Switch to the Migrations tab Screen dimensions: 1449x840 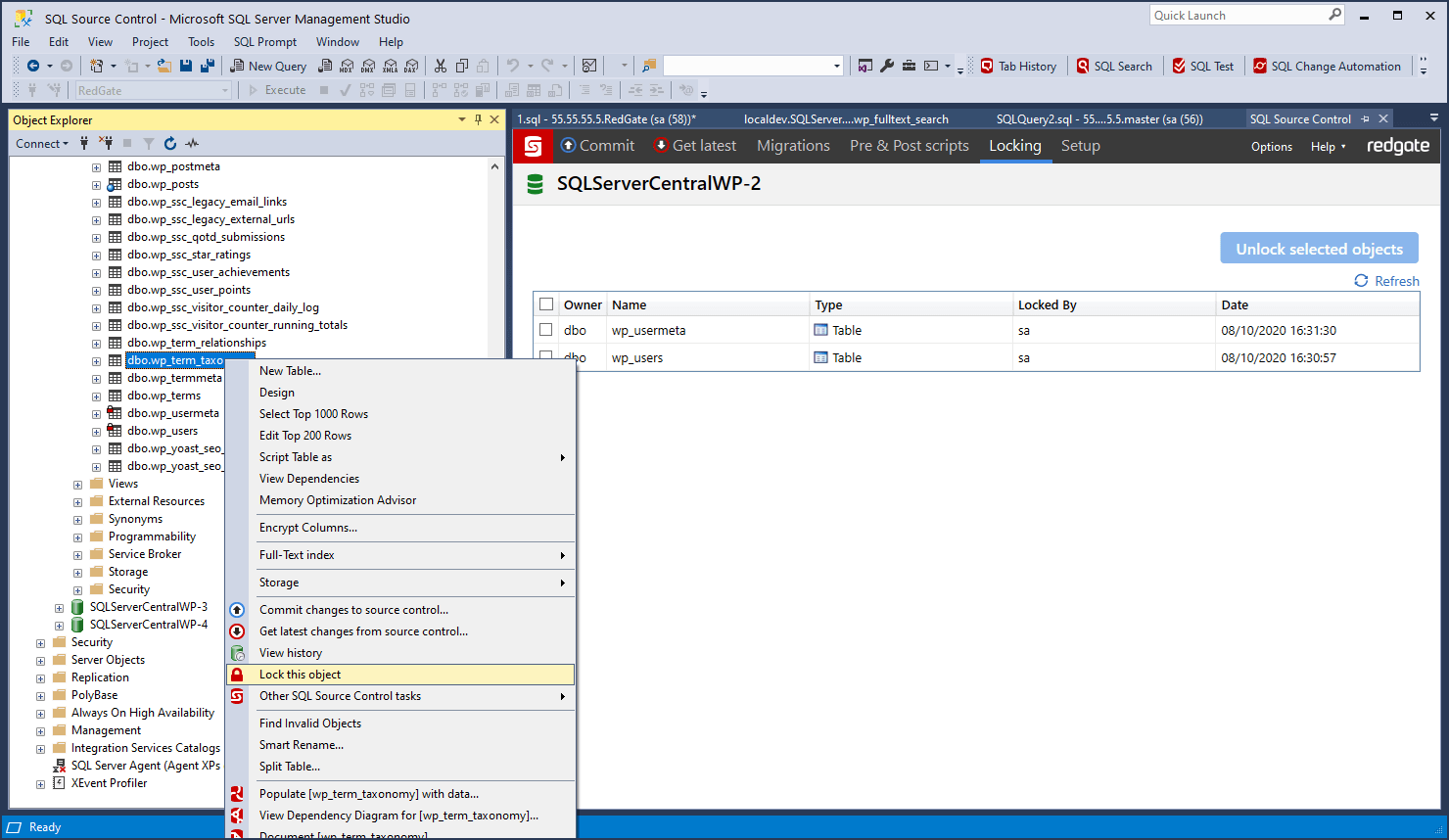pos(793,146)
